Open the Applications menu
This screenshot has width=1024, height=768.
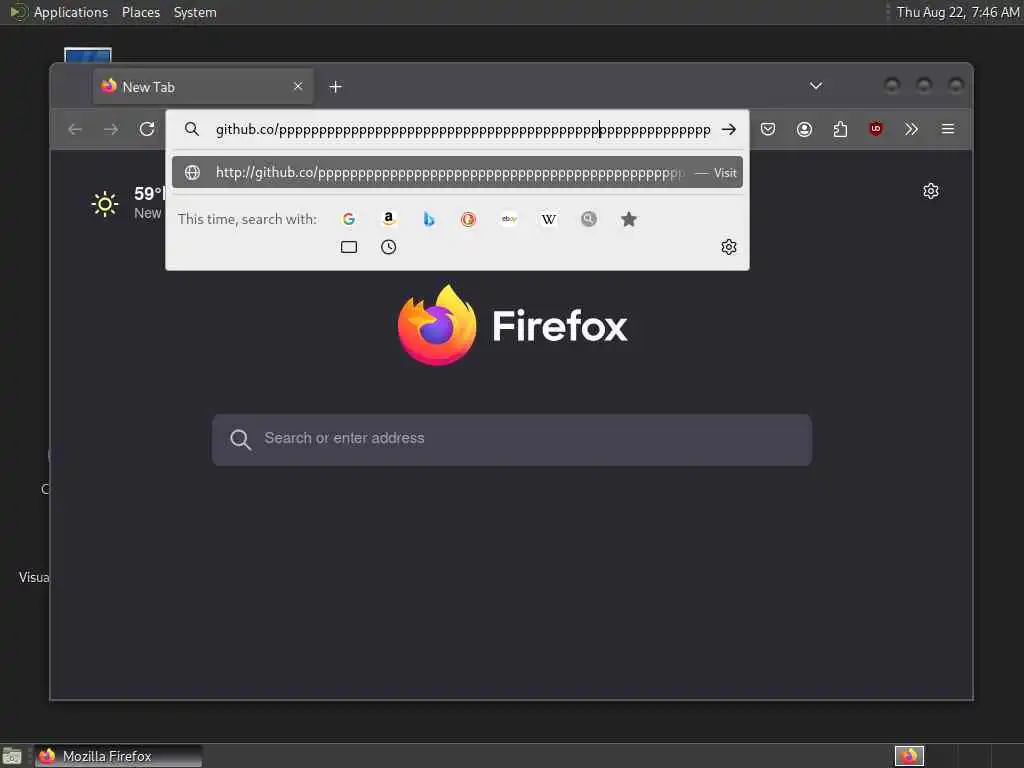(71, 12)
